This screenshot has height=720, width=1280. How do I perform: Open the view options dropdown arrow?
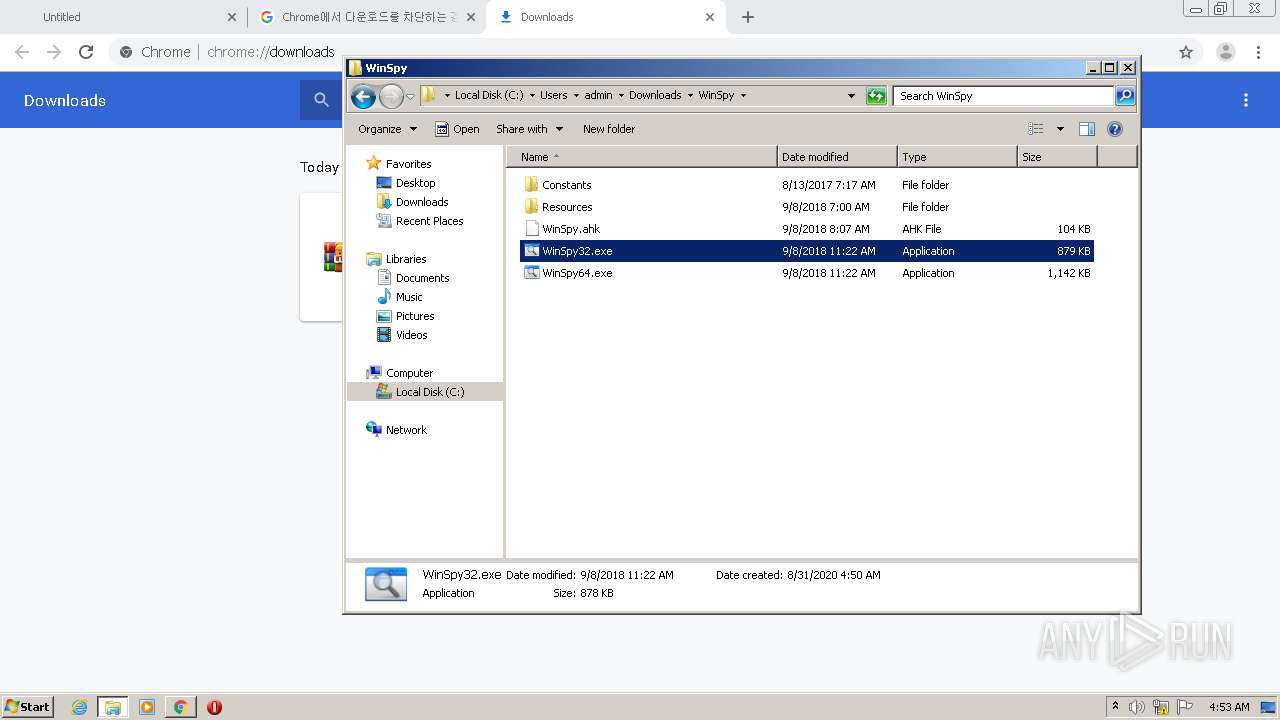(1060, 129)
